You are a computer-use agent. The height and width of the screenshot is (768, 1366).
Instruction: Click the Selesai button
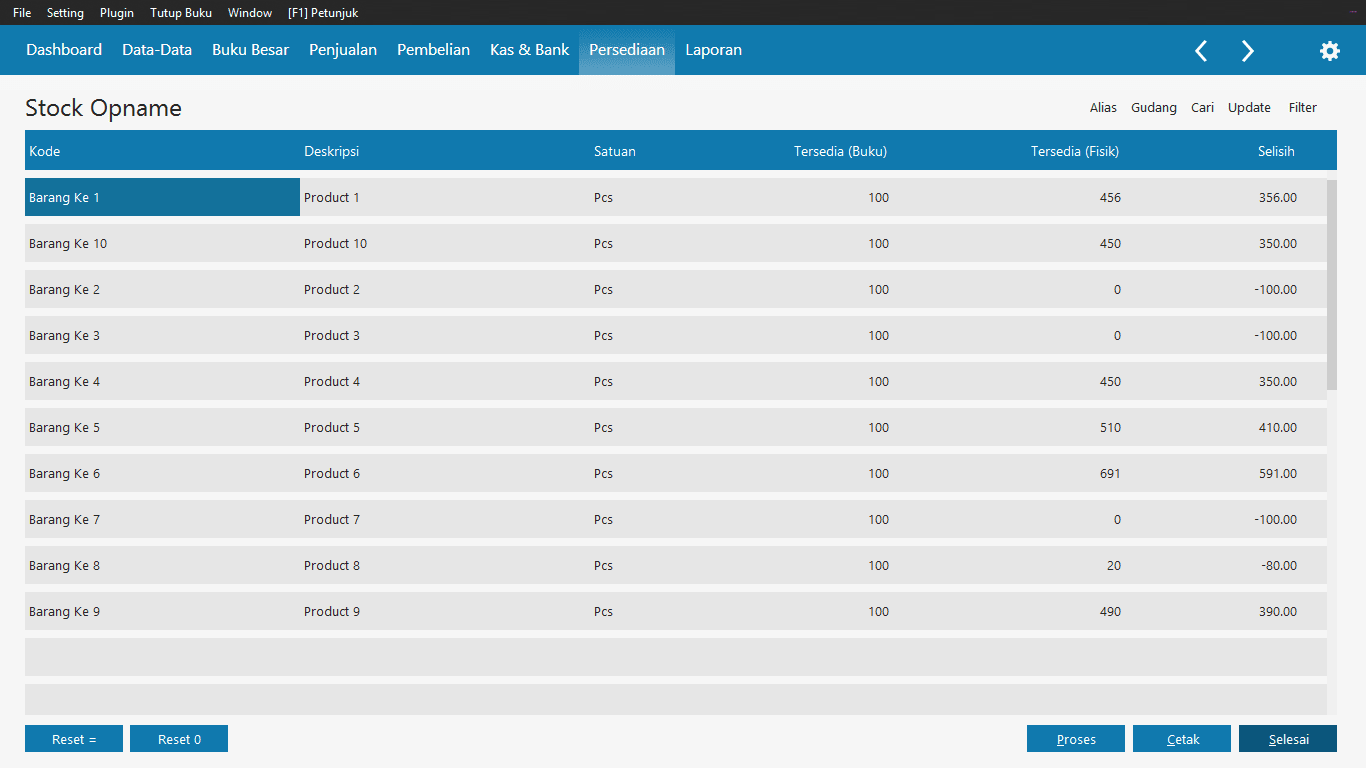tap(1288, 739)
